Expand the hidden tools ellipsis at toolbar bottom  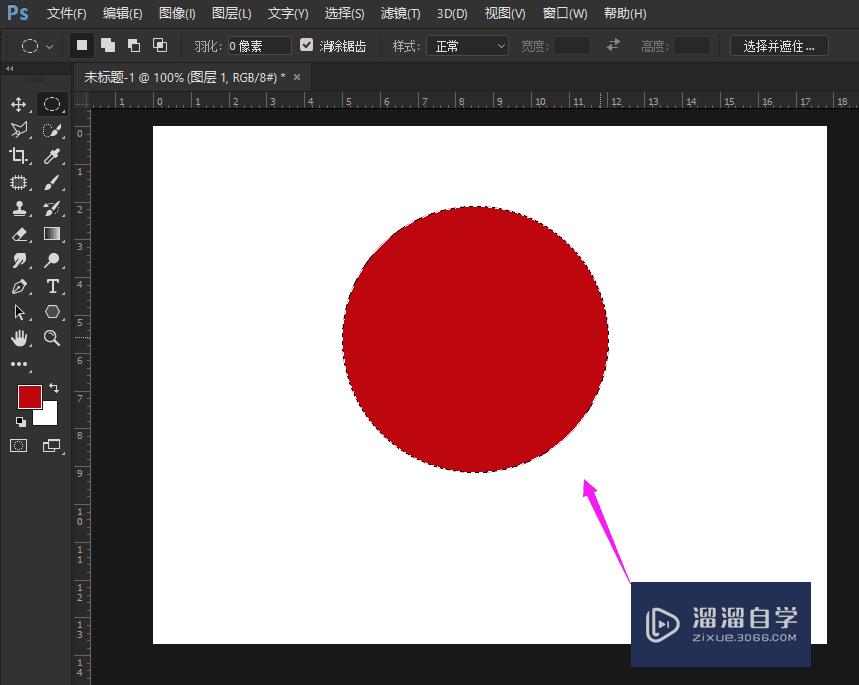point(18,364)
